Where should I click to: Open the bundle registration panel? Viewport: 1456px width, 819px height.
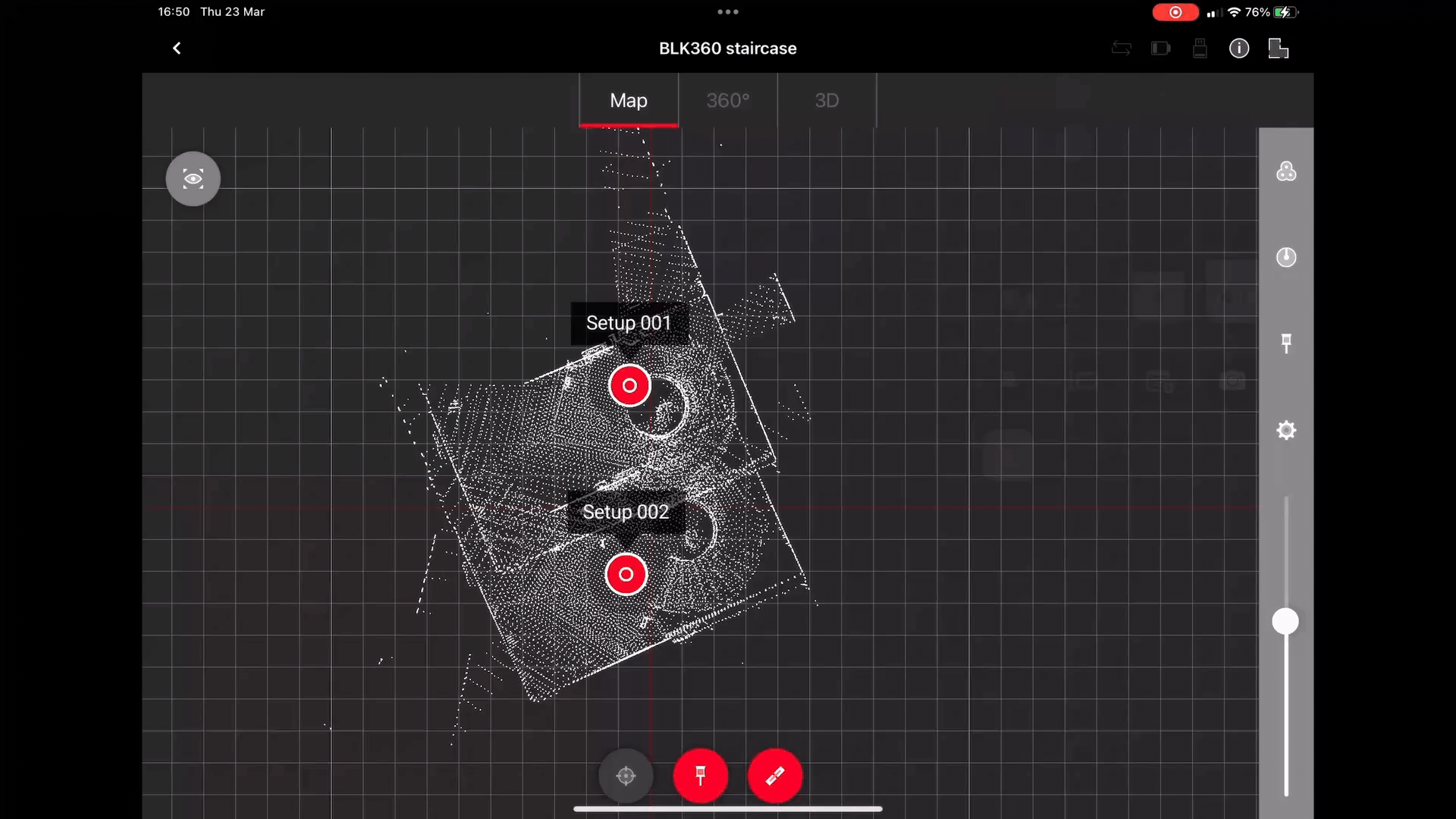point(1286,172)
